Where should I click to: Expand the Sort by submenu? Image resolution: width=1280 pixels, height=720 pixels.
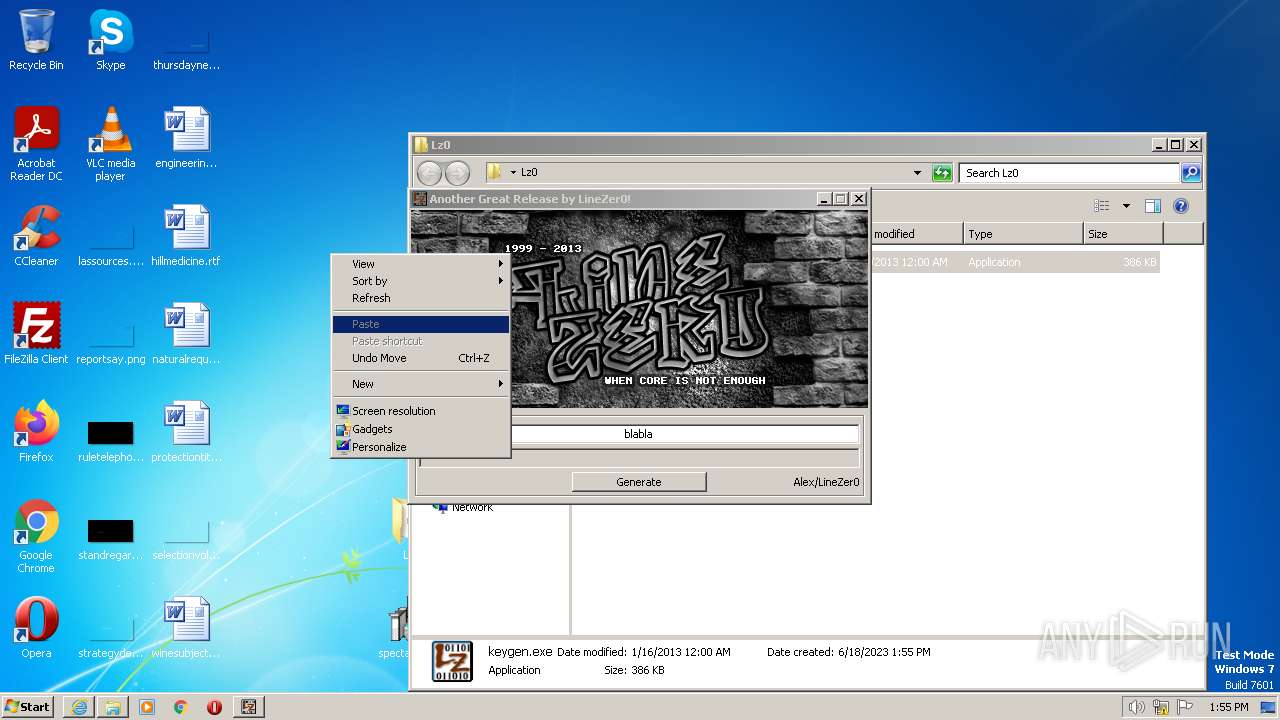pyautogui.click(x=421, y=281)
